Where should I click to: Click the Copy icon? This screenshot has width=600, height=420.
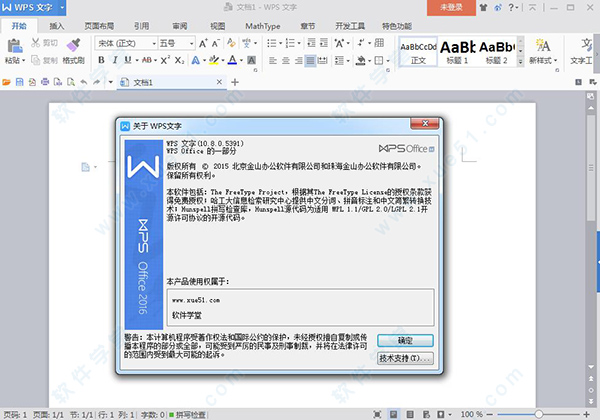(36, 60)
